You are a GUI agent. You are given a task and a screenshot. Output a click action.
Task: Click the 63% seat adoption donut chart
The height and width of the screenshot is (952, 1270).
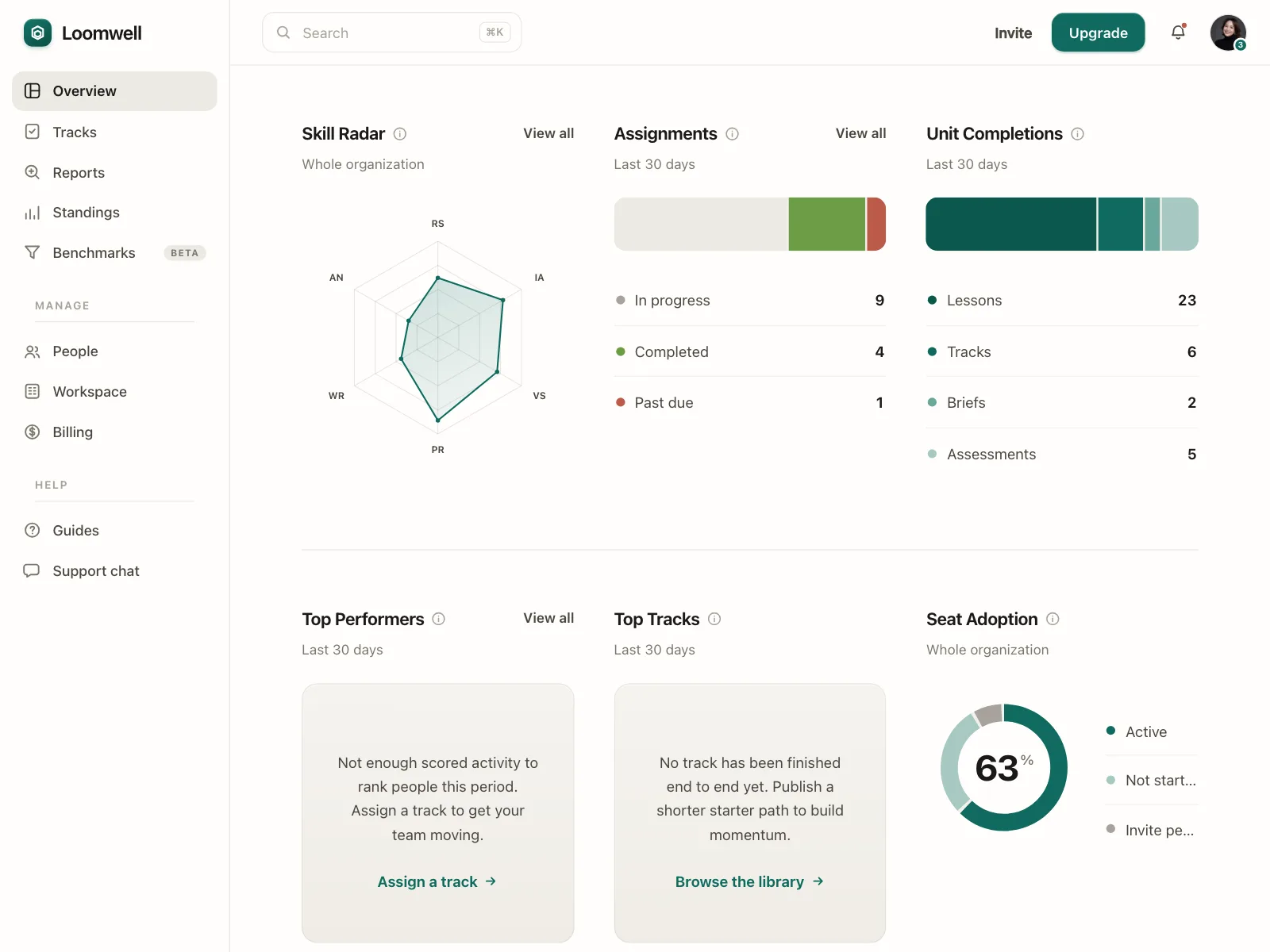(1004, 767)
